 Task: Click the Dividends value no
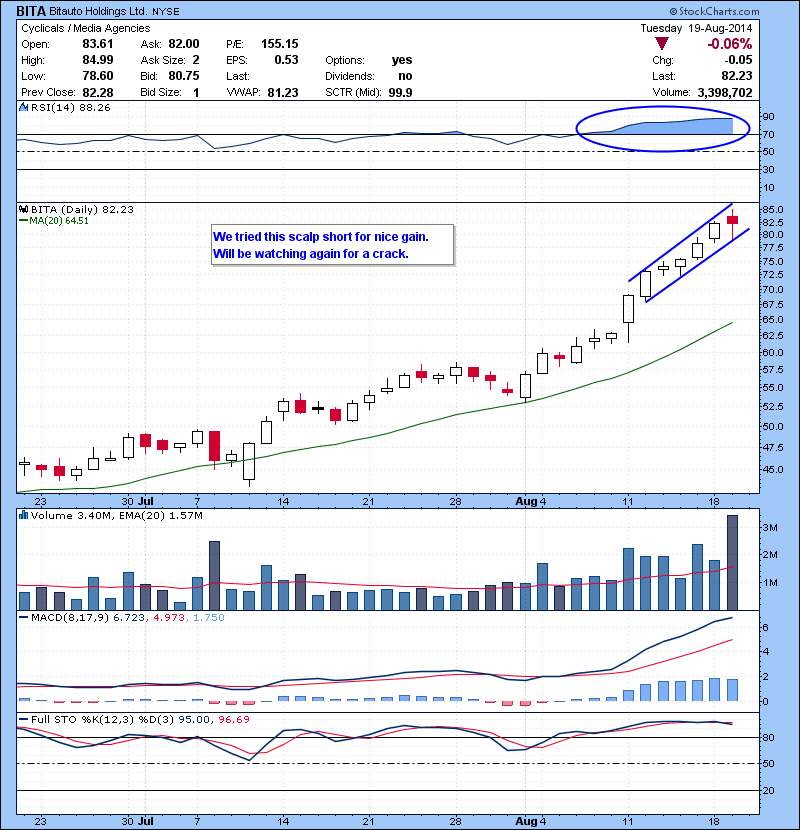pos(406,76)
